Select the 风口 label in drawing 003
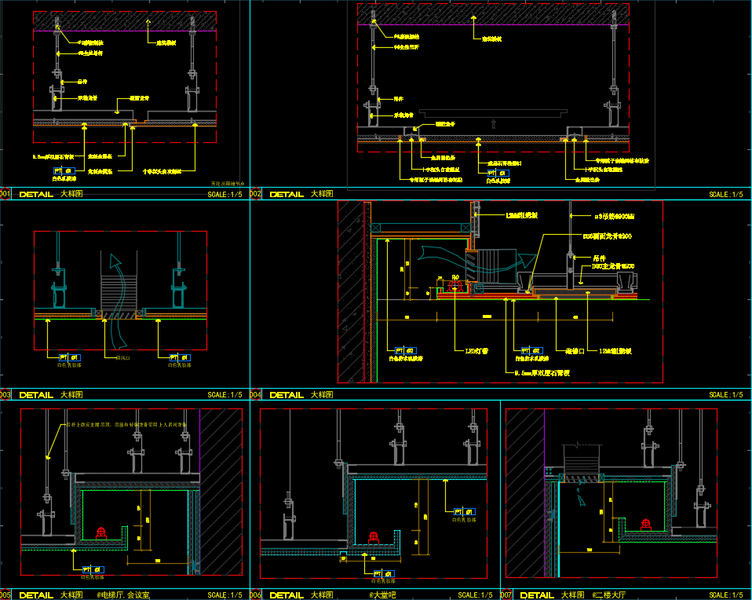 (x=123, y=357)
